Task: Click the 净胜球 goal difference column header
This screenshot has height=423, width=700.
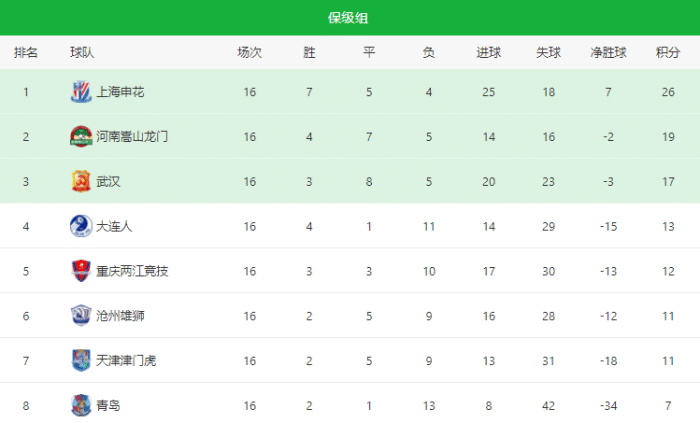Action: pyautogui.click(x=608, y=52)
